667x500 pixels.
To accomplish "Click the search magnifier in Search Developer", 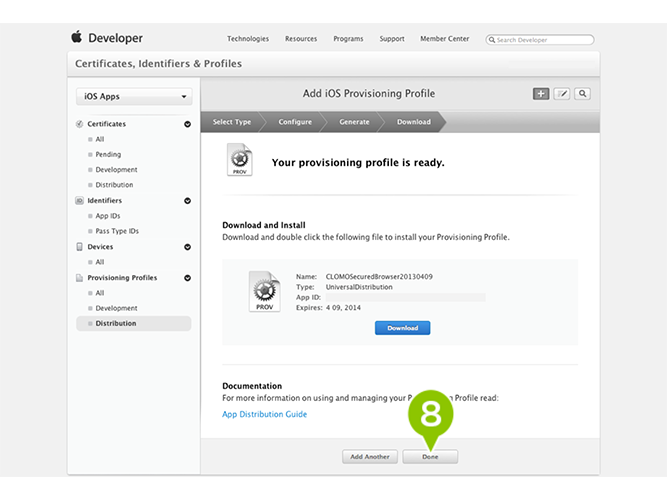I will 492,40.
